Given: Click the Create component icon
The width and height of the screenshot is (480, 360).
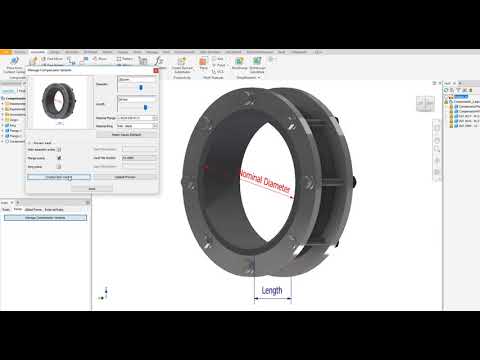Looking at the screenshot, I should [34, 60].
